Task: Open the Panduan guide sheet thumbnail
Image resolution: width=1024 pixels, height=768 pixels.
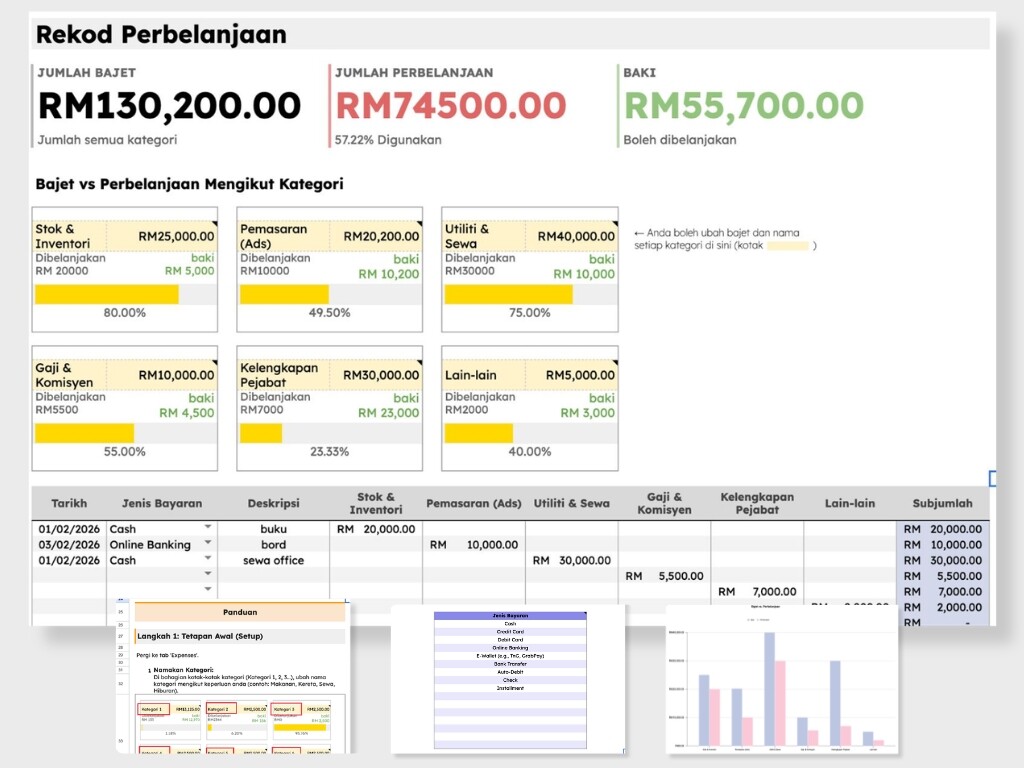Action: point(233,677)
